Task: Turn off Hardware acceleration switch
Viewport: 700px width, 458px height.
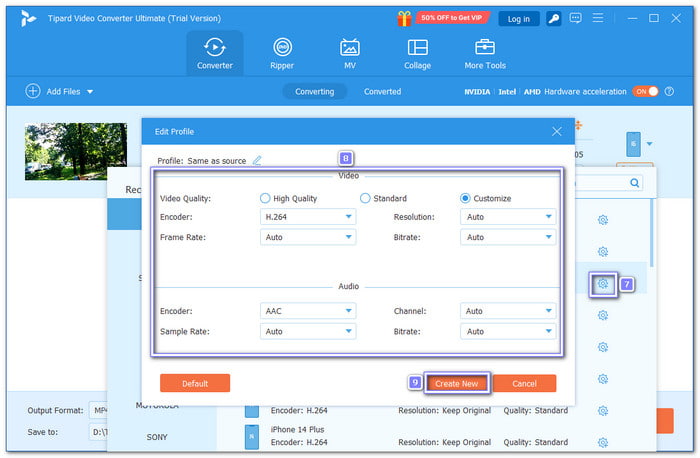Action: [x=645, y=91]
